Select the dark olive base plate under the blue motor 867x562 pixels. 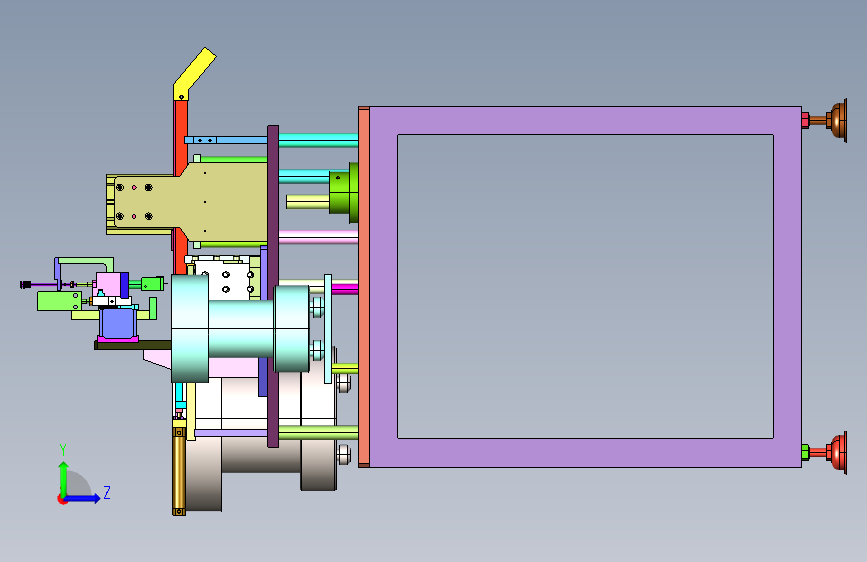[x=133, y=345]
